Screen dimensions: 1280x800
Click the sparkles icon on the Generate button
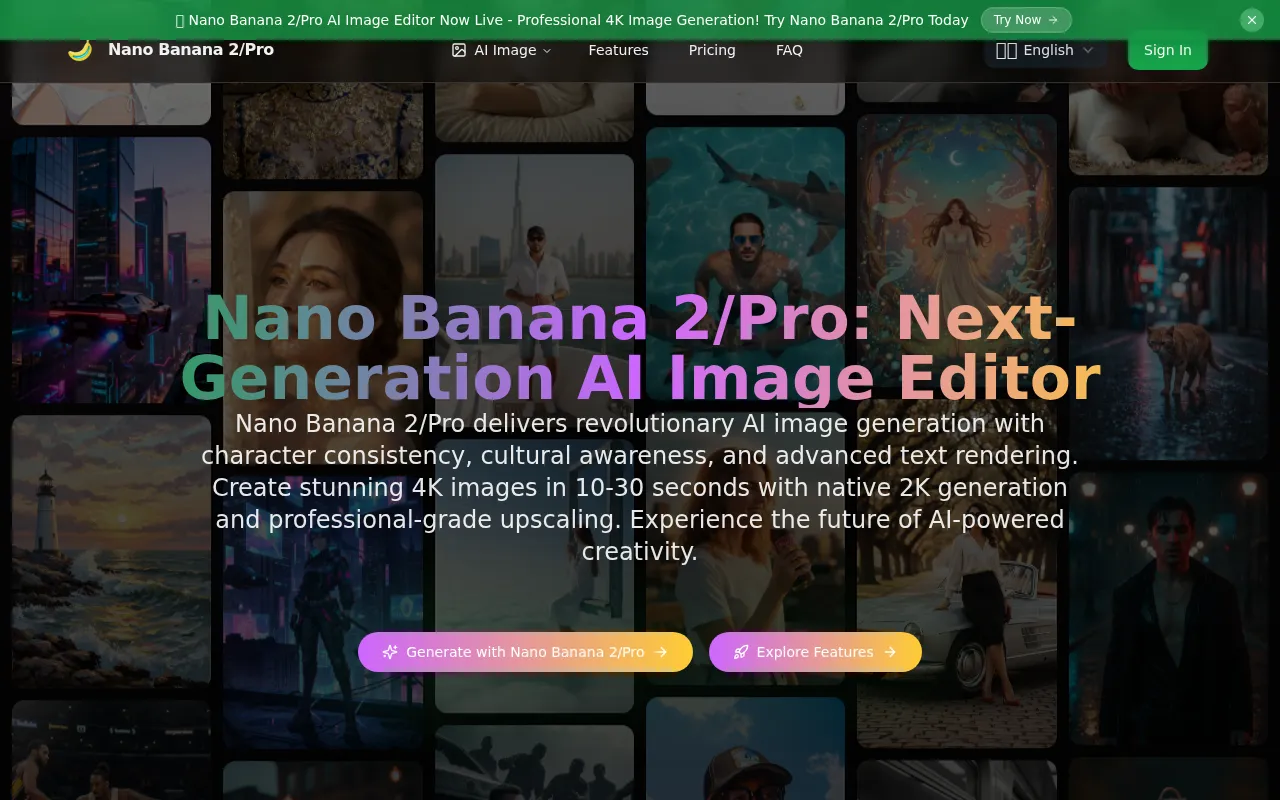tap(390, 652)
